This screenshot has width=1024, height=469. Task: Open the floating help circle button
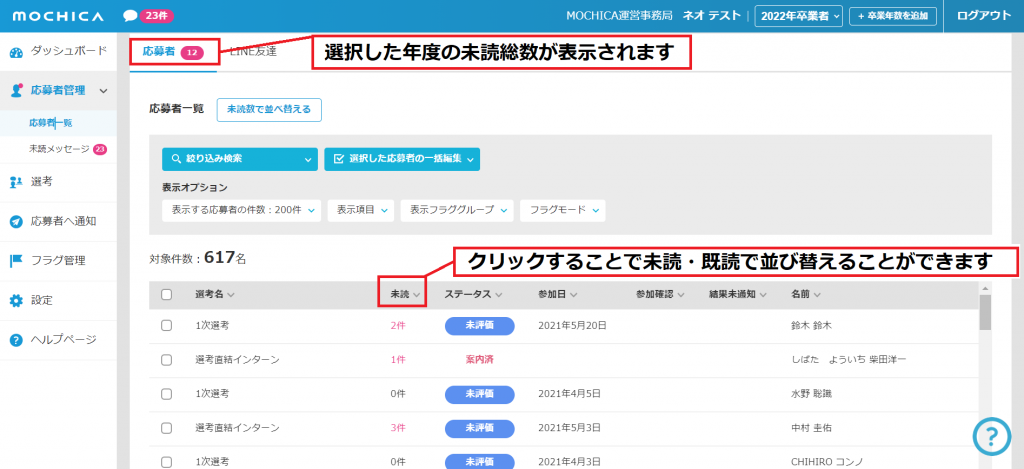(x=991, y=435)
